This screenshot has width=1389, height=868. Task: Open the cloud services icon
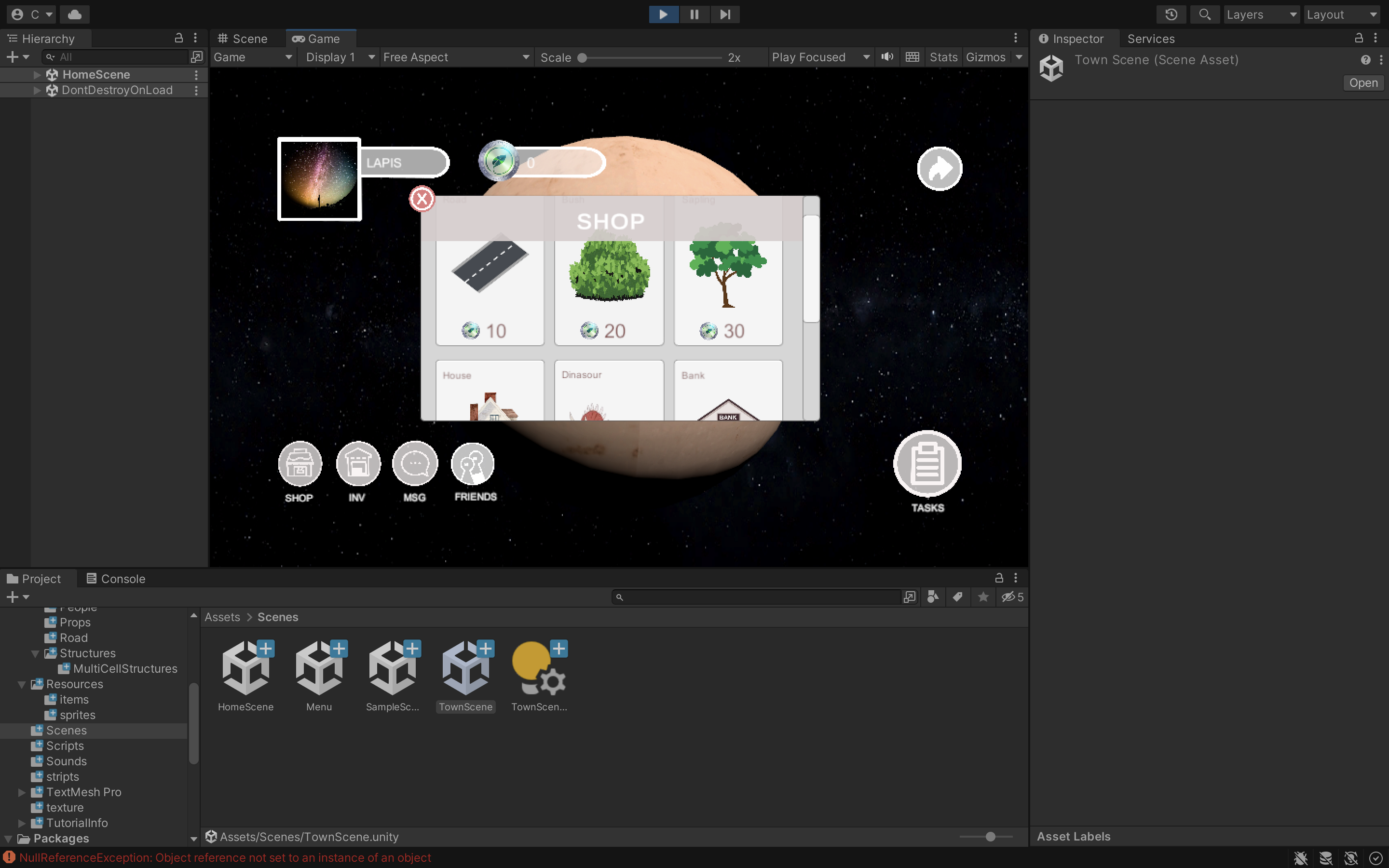click(x=75, y=14)
